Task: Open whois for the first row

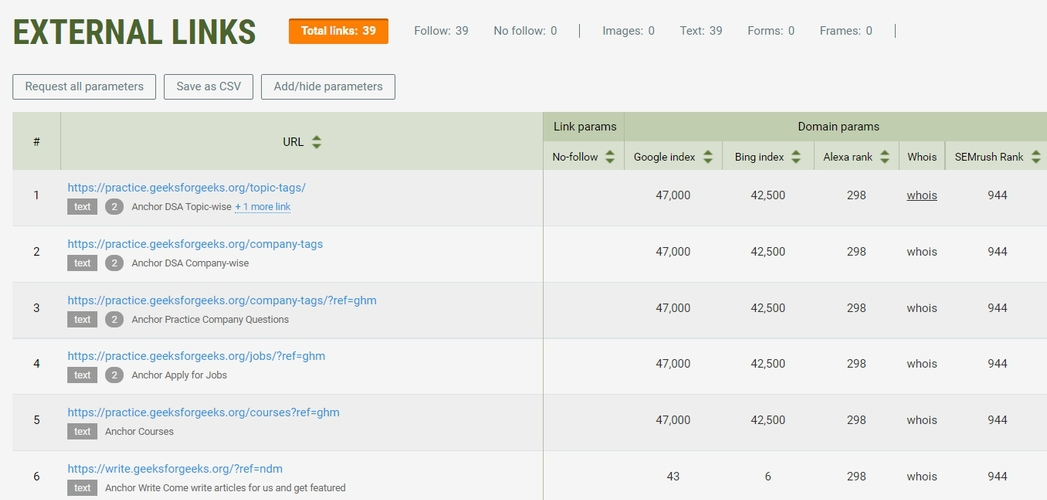Action: (921, 195)
